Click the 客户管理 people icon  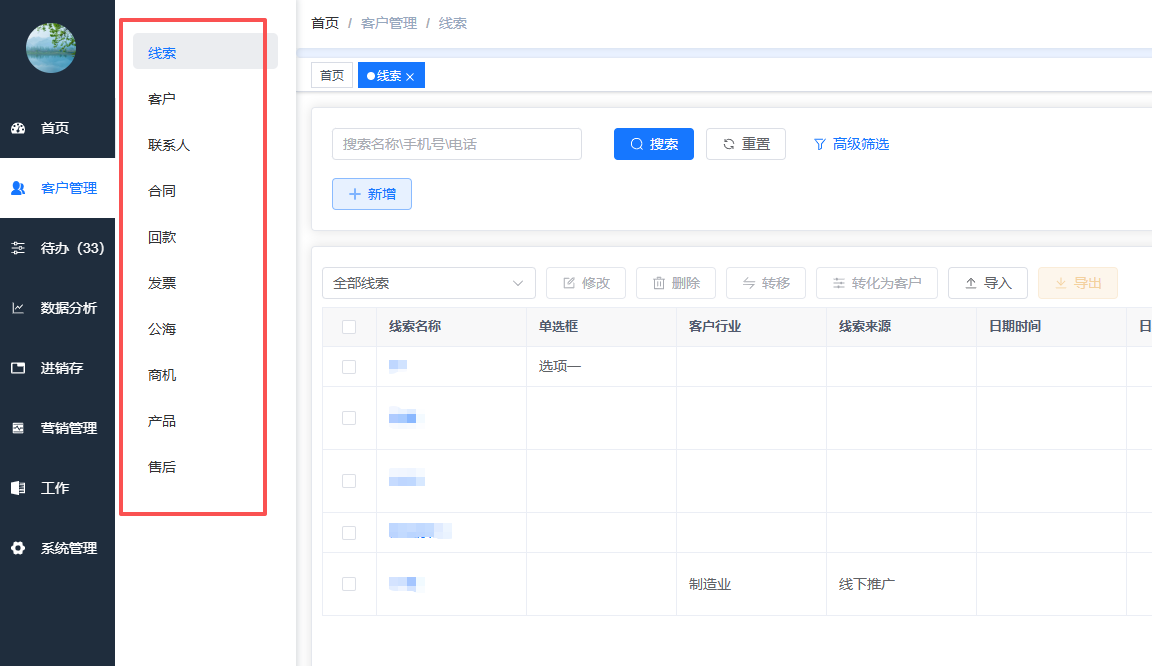coord(18,188)
